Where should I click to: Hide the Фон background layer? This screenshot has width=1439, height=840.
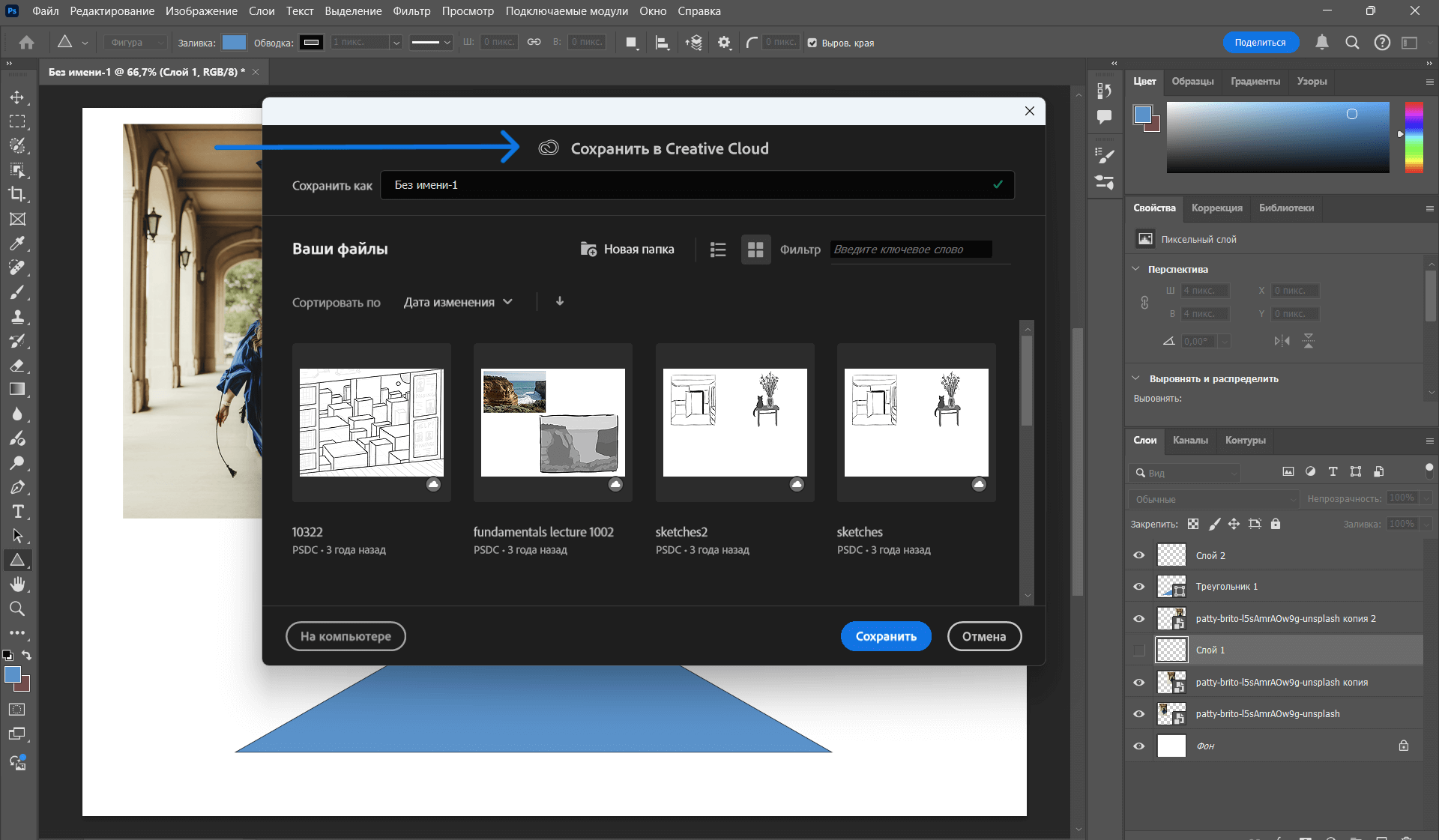click(1139, 746)
